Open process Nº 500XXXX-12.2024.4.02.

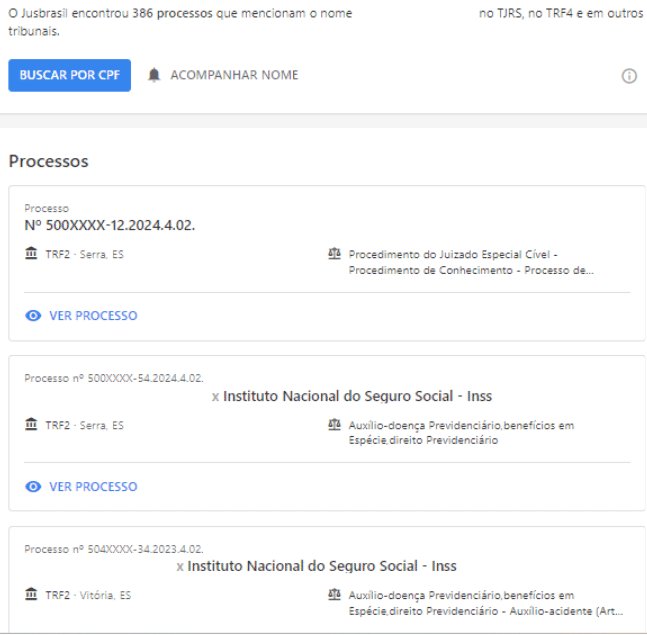pyautogui.click(x=109, y=225)
